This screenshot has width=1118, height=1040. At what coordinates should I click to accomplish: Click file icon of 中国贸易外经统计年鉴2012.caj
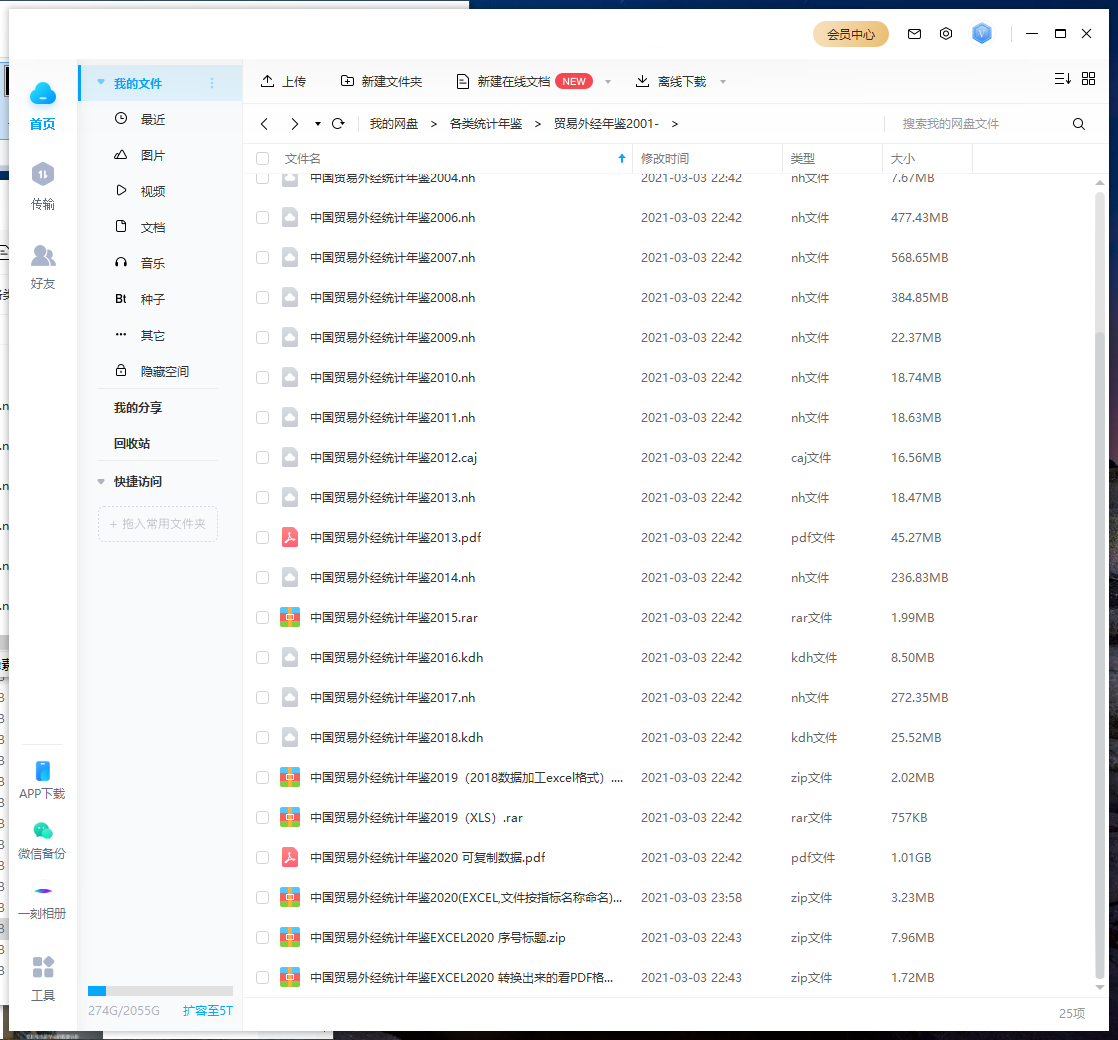tap(289, 457)
